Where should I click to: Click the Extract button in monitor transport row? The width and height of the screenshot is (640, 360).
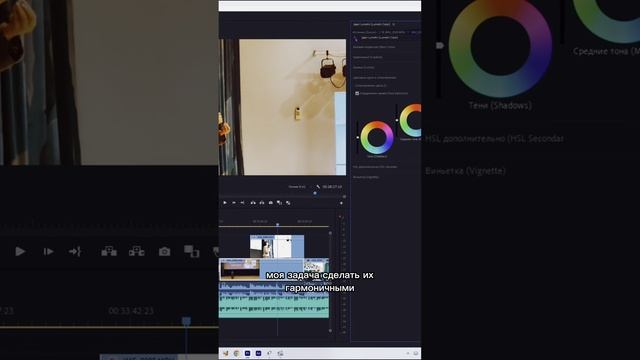pos(262,202)
